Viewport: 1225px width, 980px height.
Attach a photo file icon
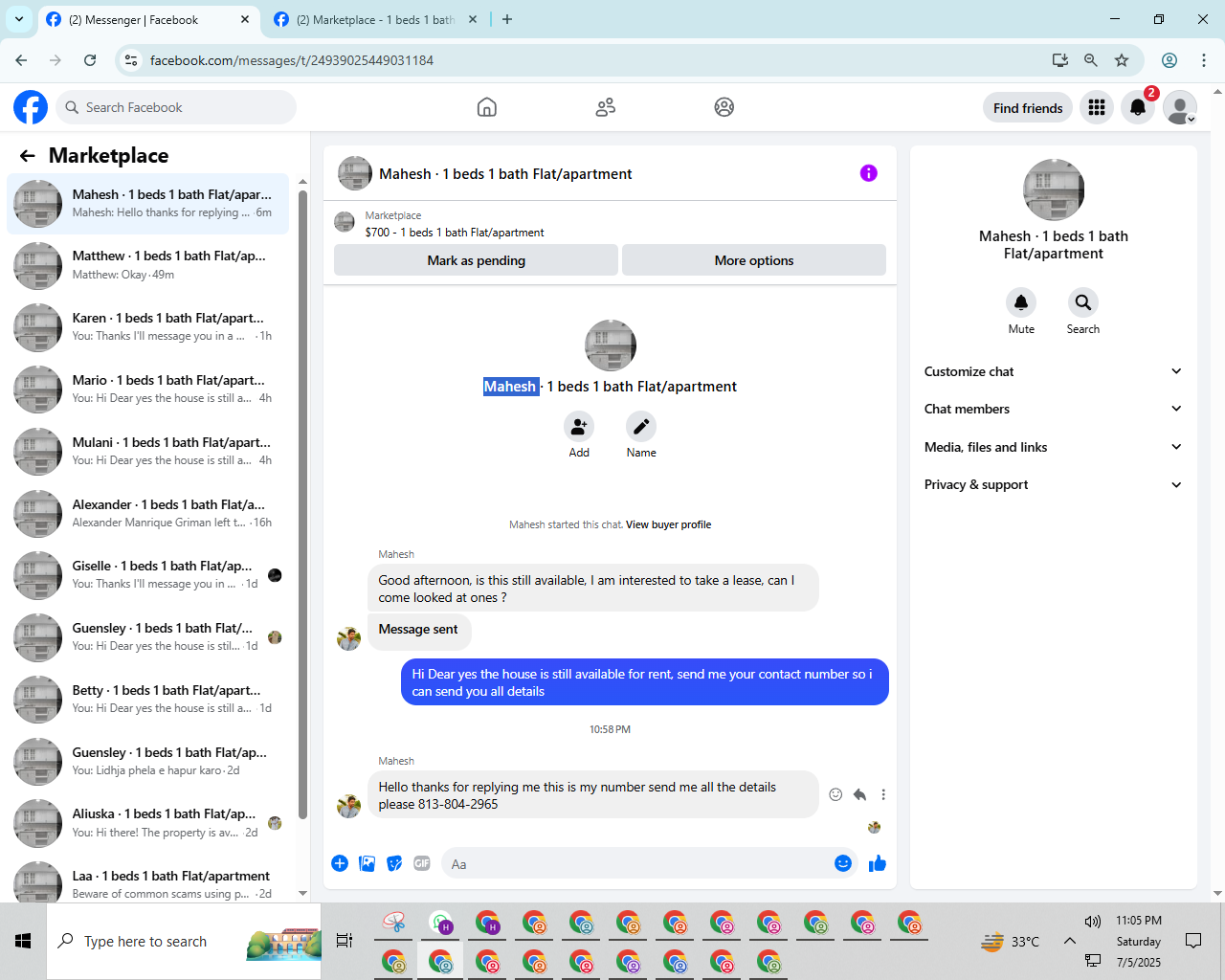click(367, 864)
